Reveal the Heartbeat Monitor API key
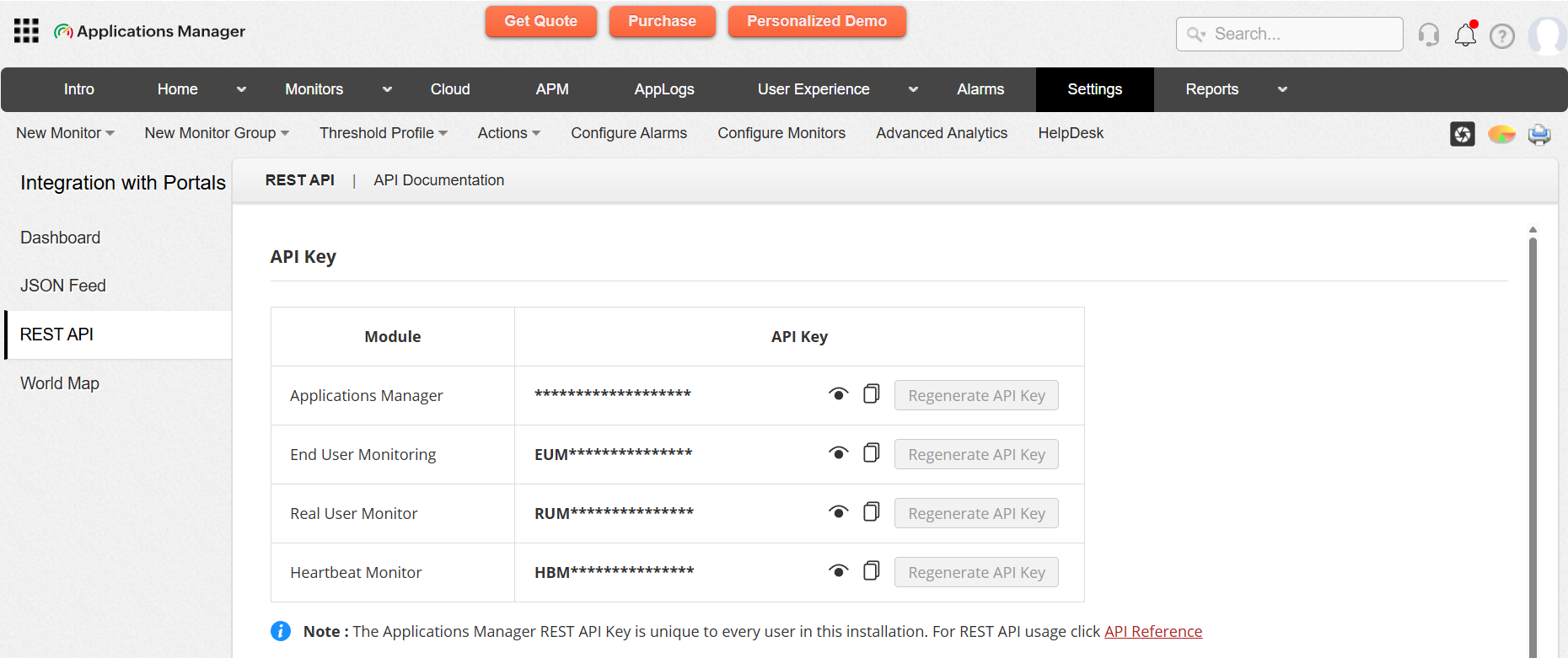This screenshot has height=658, width=1568. 838,571
